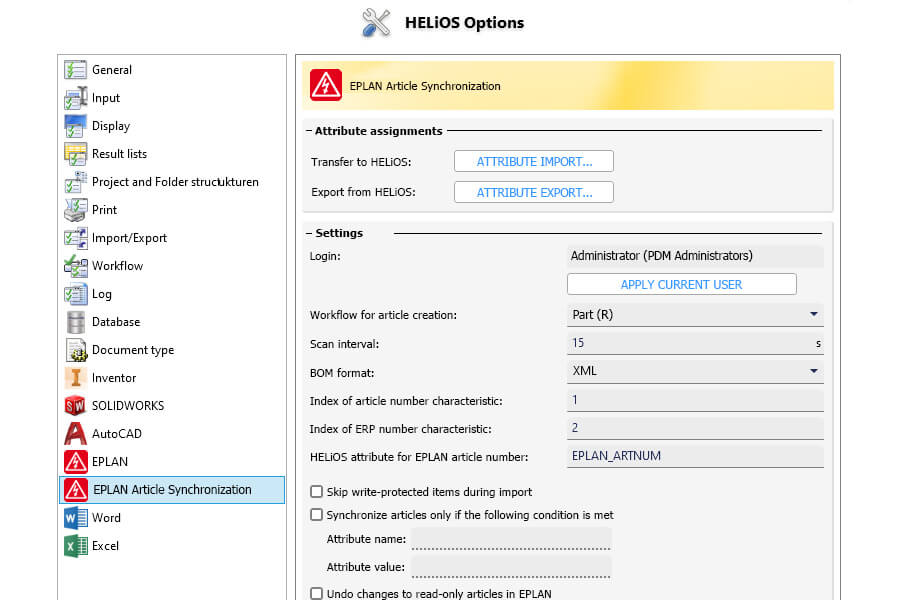Click the ATTRIBUTE EXPORT... button
The image size is (900, 600).
[534, 192]
